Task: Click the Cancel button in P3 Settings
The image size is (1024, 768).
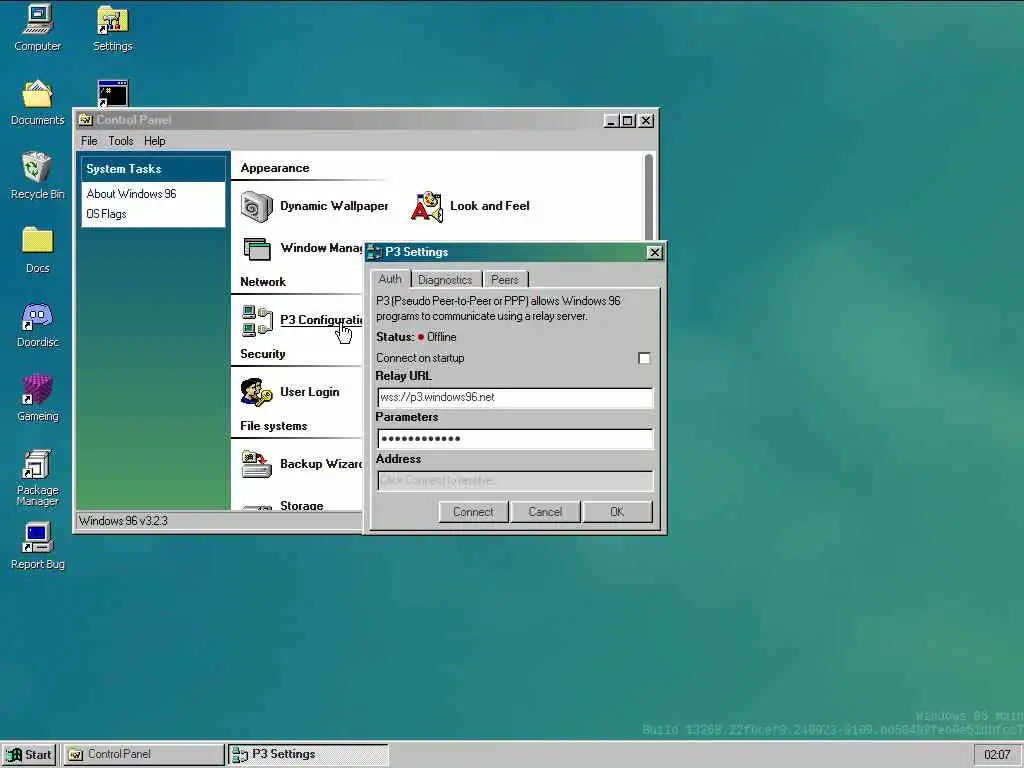Action: click(545, 512)
